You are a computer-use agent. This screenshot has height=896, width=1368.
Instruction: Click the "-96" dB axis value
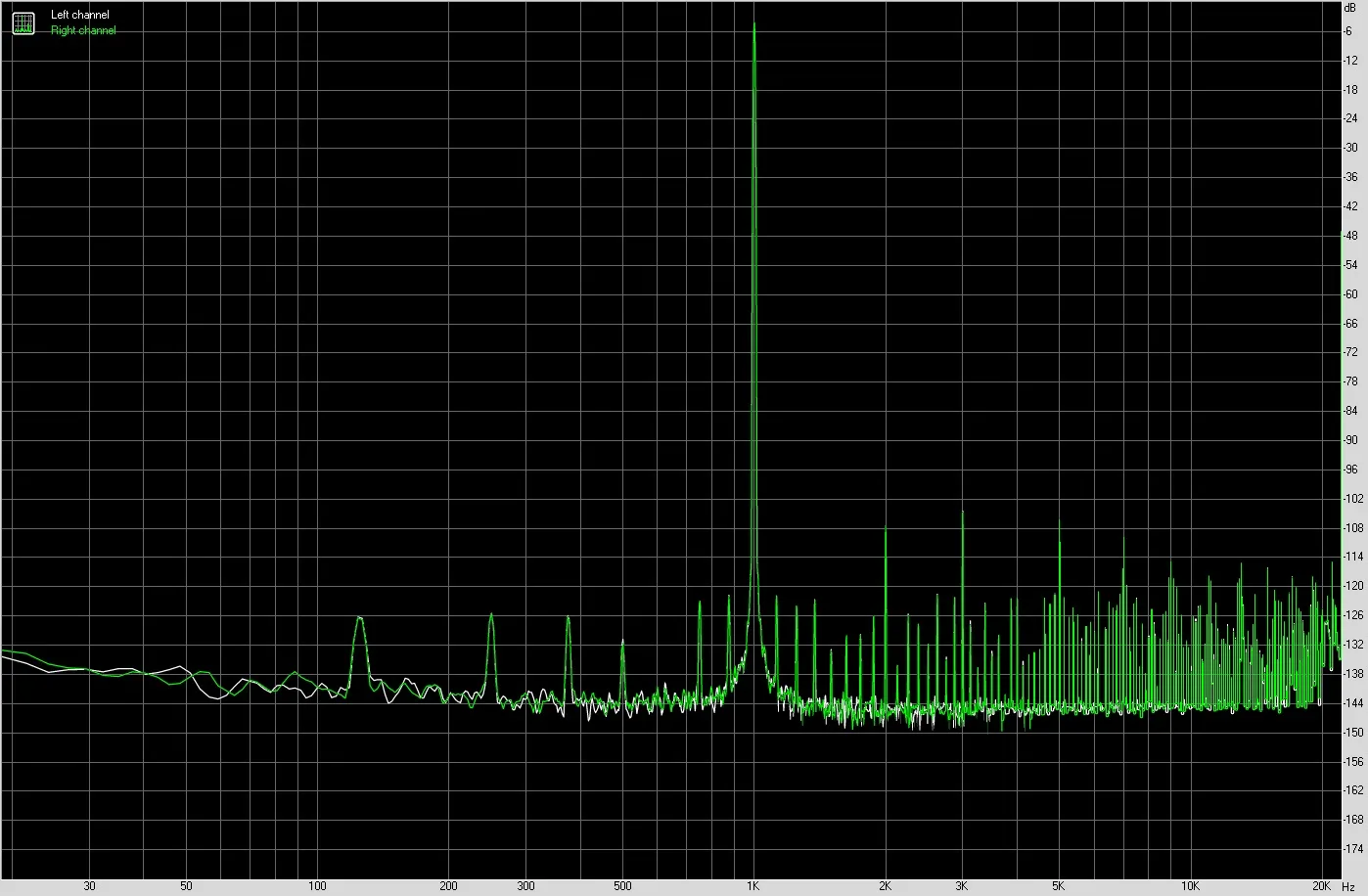click(1350, 470)
